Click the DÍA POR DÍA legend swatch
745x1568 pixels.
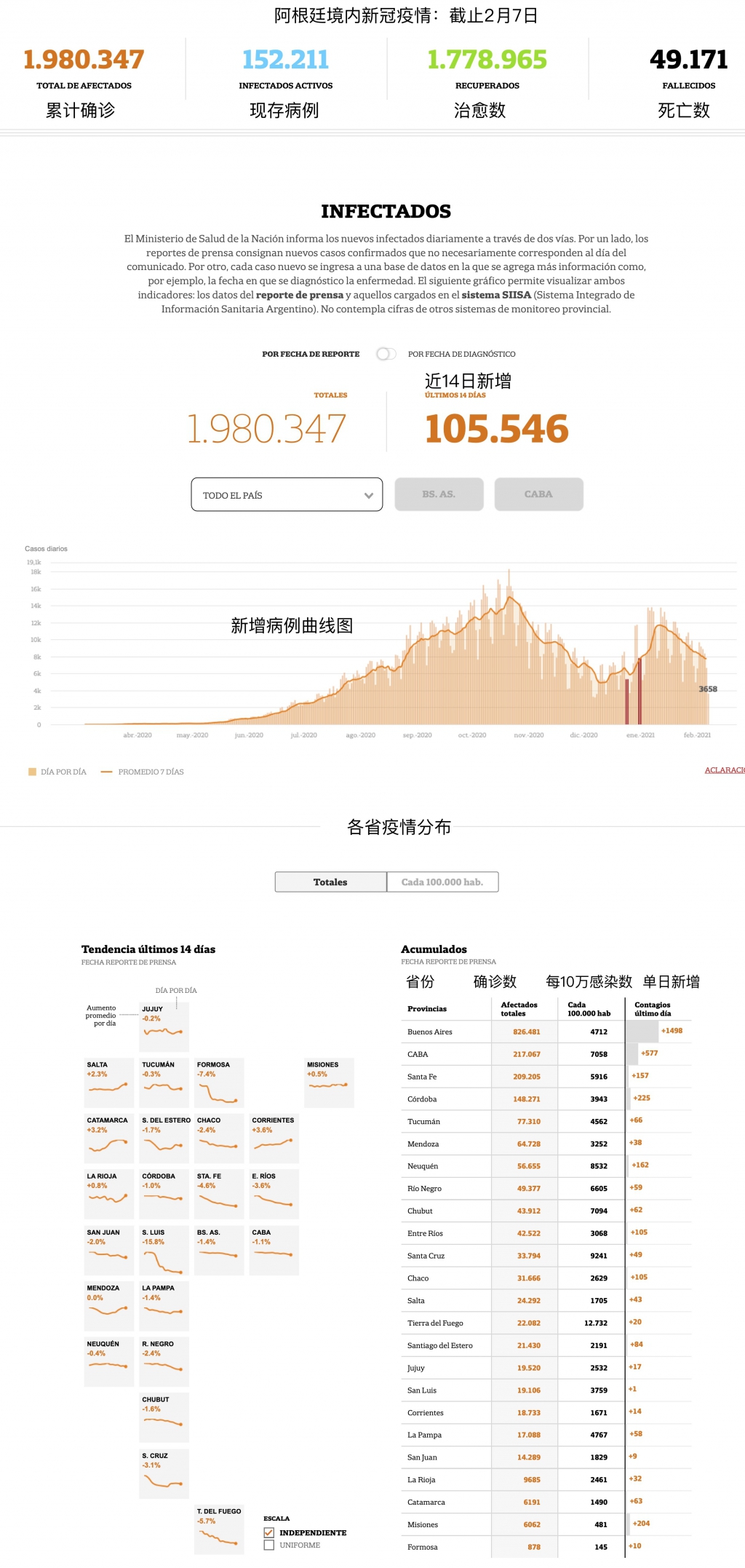(x=32, y=772)
